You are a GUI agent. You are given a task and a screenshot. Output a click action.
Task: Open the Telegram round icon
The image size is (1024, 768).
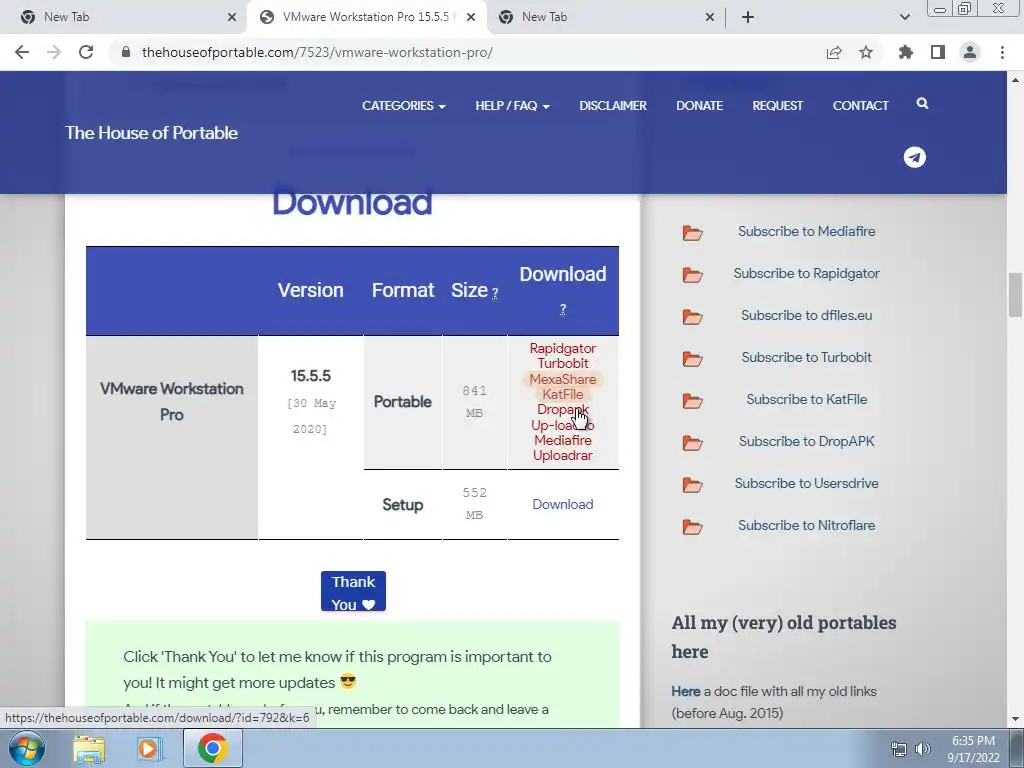click(x=914, y=157)
